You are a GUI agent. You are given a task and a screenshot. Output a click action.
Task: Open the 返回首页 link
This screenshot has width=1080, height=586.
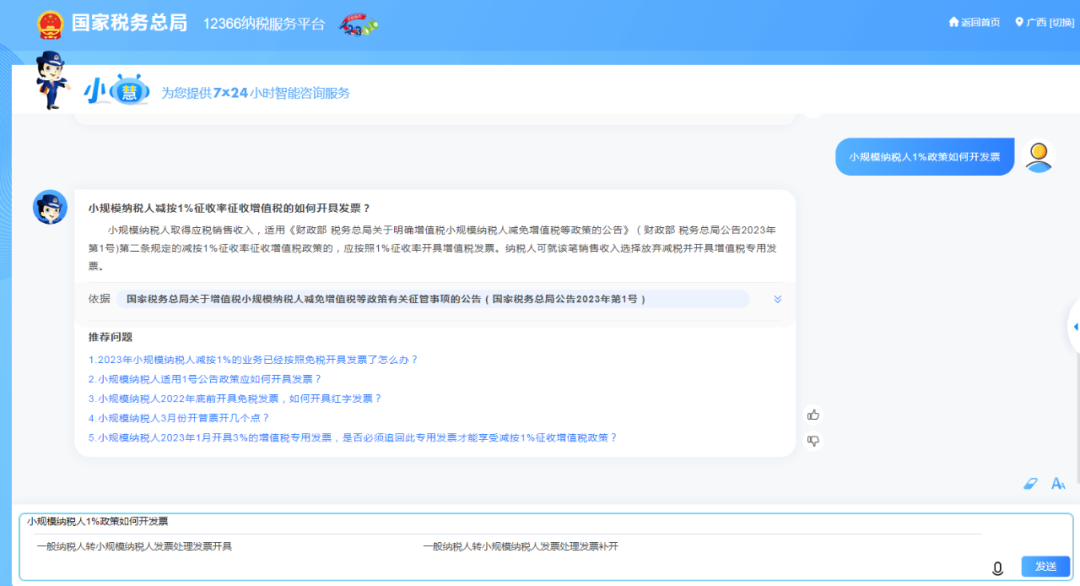click(x=980, y=23)
